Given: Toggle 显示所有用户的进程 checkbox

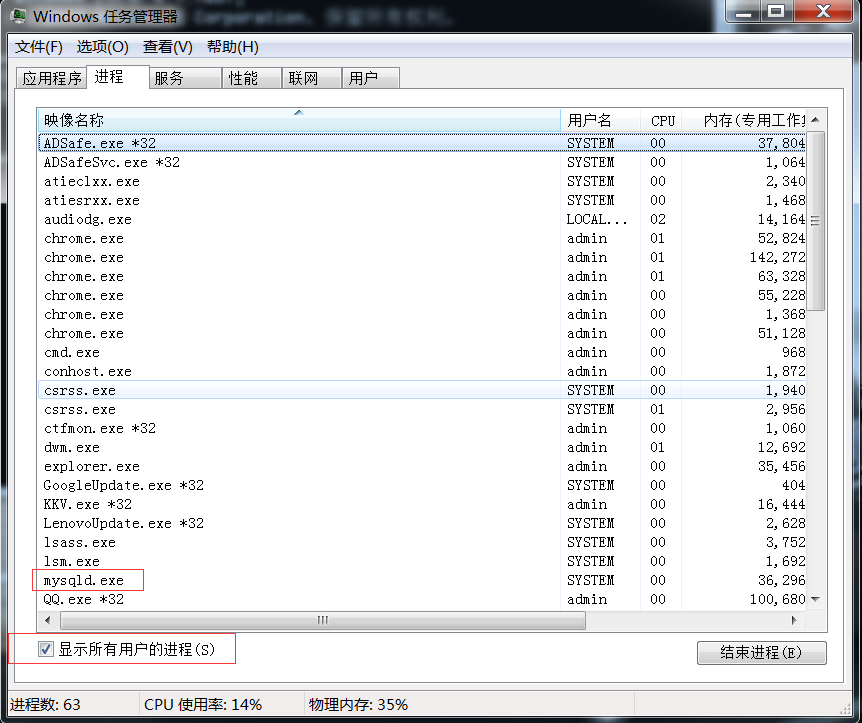Looking at the screenshot, I should coord(45,648).
